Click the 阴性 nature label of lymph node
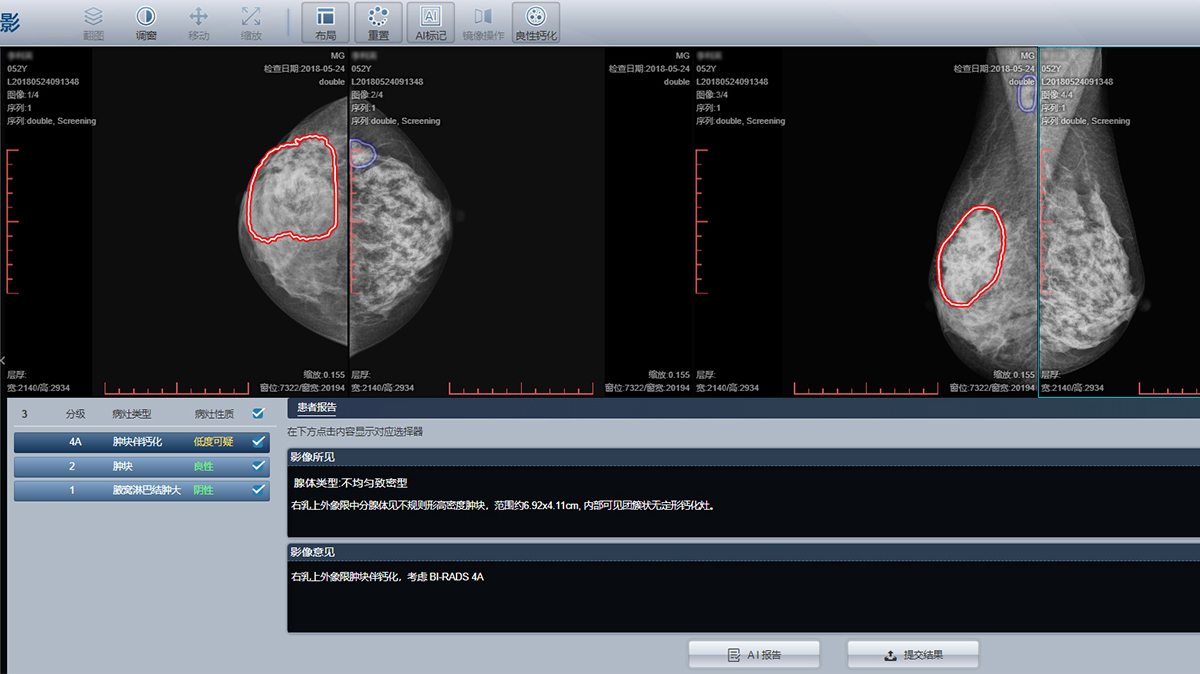Viewport: 1200px width, 674px height. point(203,490)
